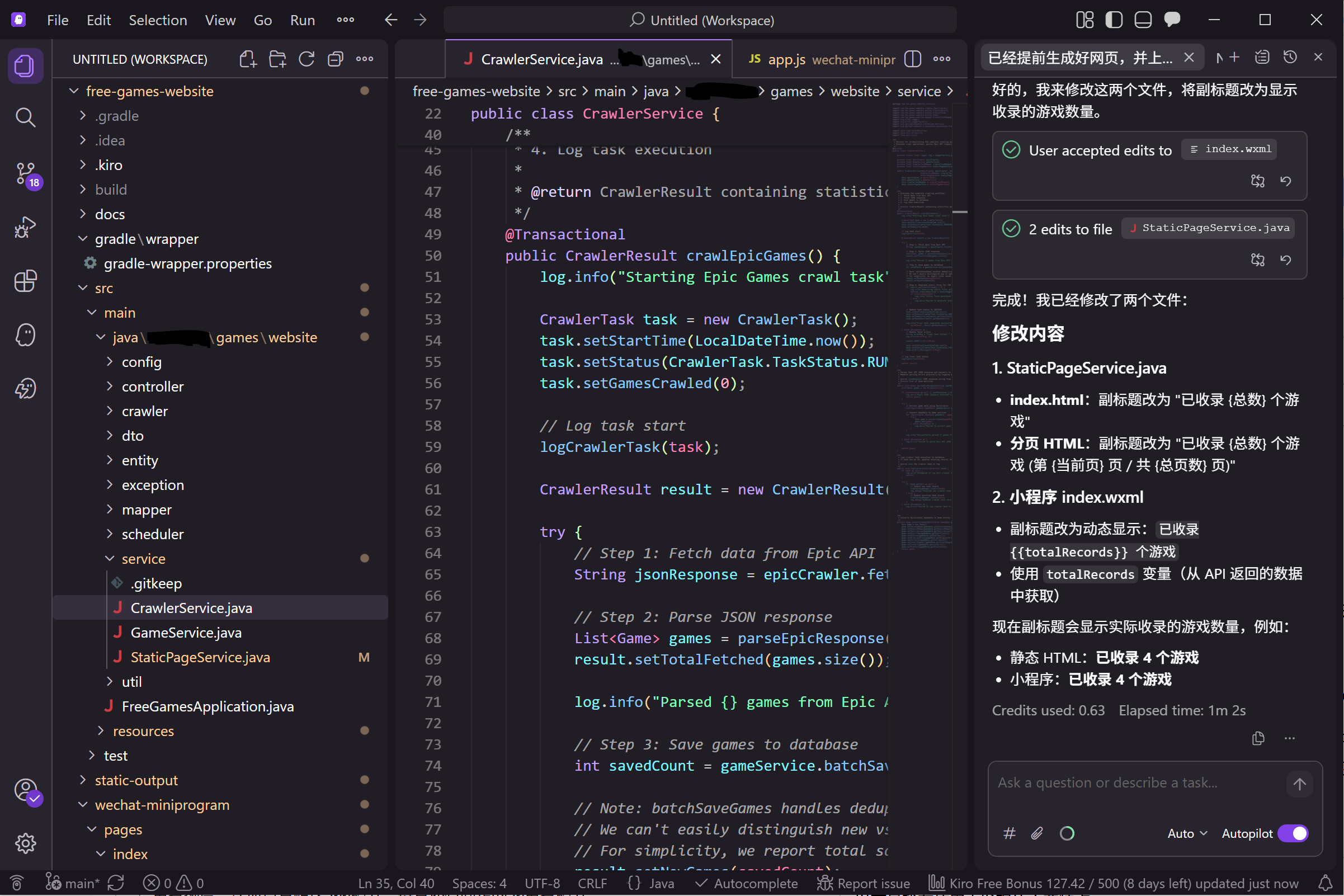Open chat history with the clock icon
Screen dimensions: 1344x896
tap(1291, 56)
